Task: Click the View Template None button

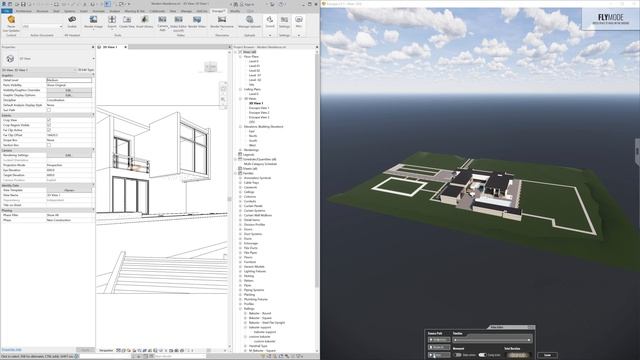Action: pyautogui.click(x=69, y=190)
